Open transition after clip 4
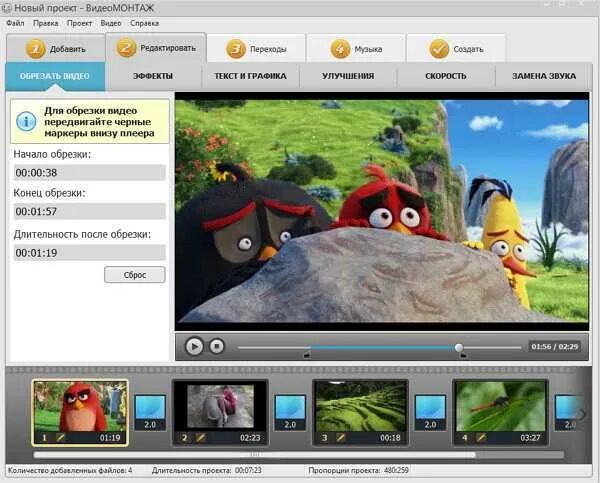Viewport: 600px width, 483px height. tap(567, 413)
